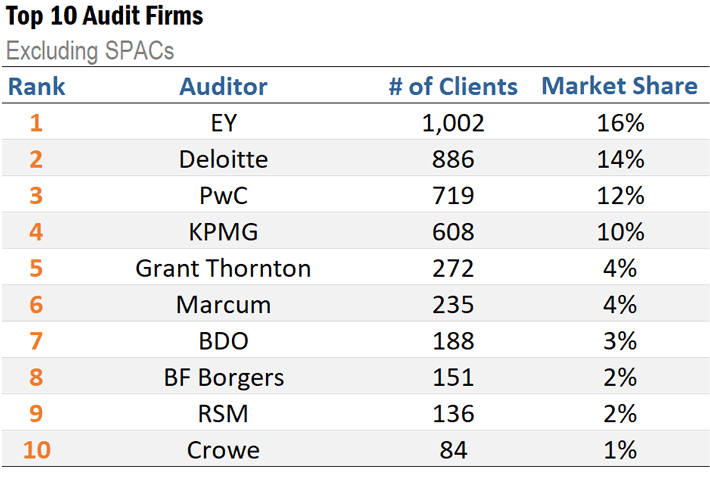Select the Crowe auditor cell
The image size is (710, 493).
pos(223,450)
